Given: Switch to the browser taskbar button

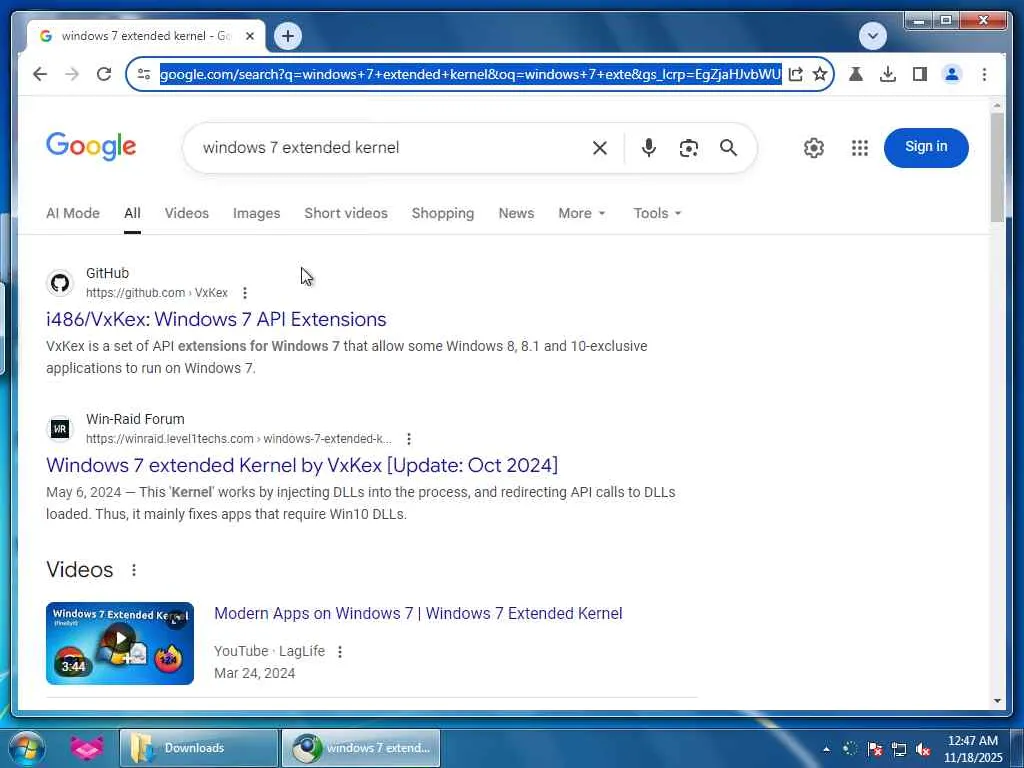Looking at the screenshot, I should click(360, 748).
